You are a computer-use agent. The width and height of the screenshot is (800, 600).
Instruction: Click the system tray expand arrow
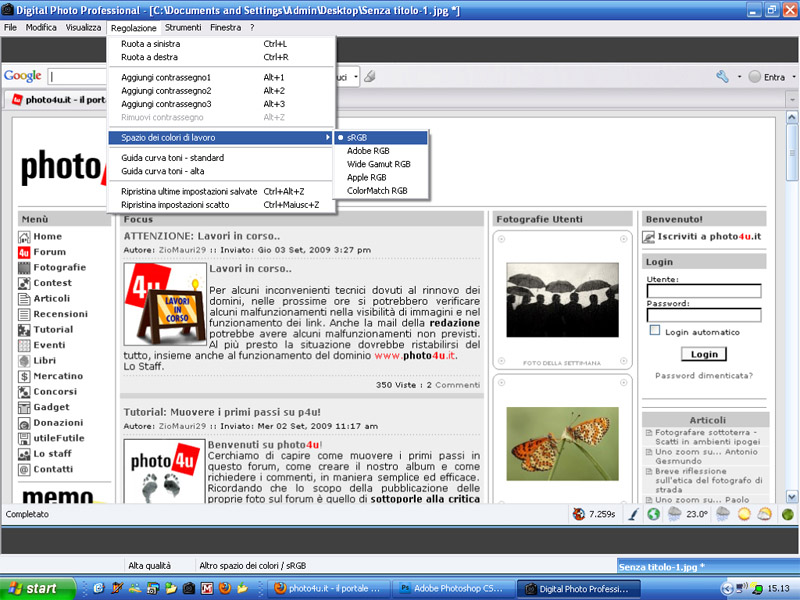tap(727, 589)
